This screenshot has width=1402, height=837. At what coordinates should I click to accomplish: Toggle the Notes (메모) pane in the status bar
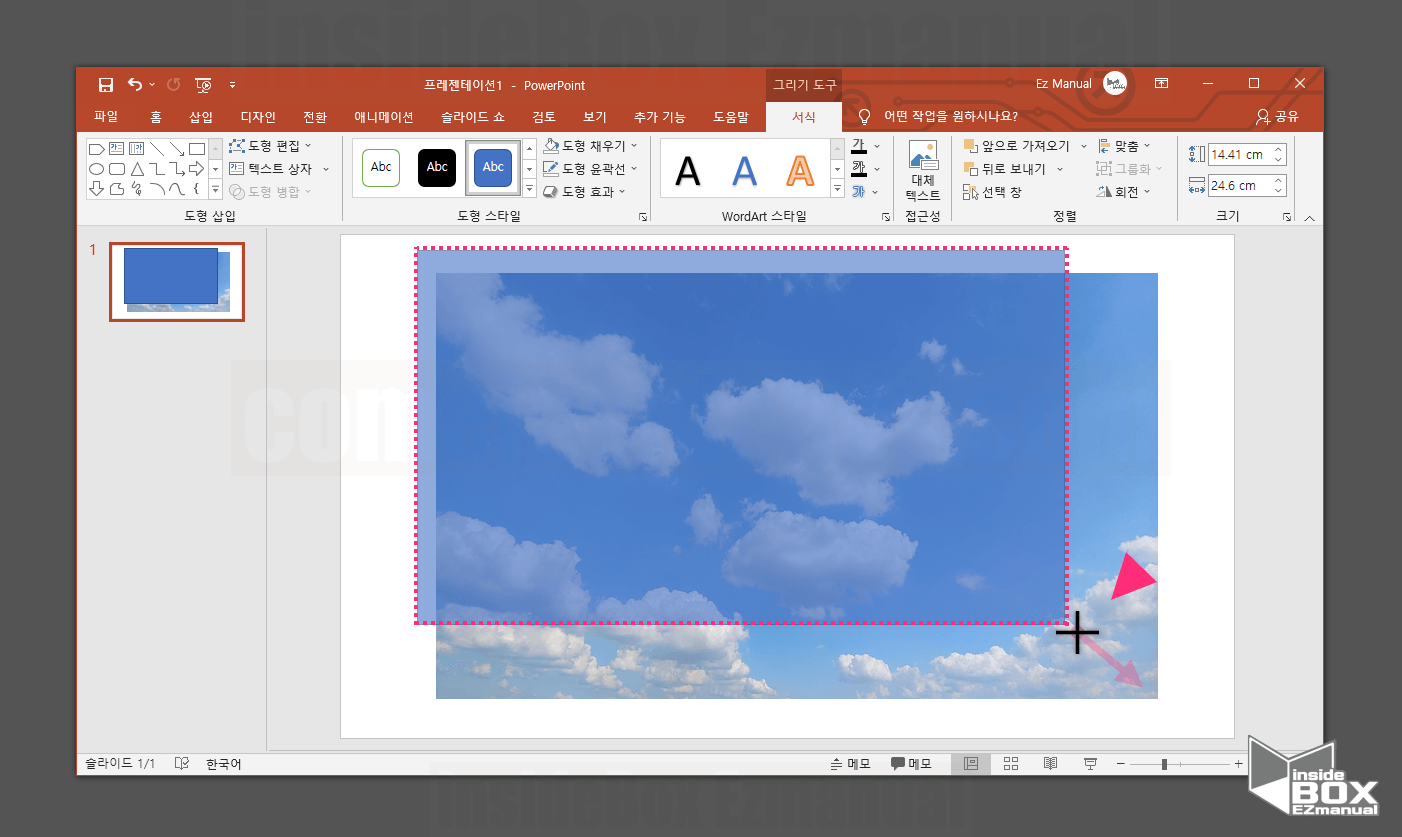coord(850,764)
